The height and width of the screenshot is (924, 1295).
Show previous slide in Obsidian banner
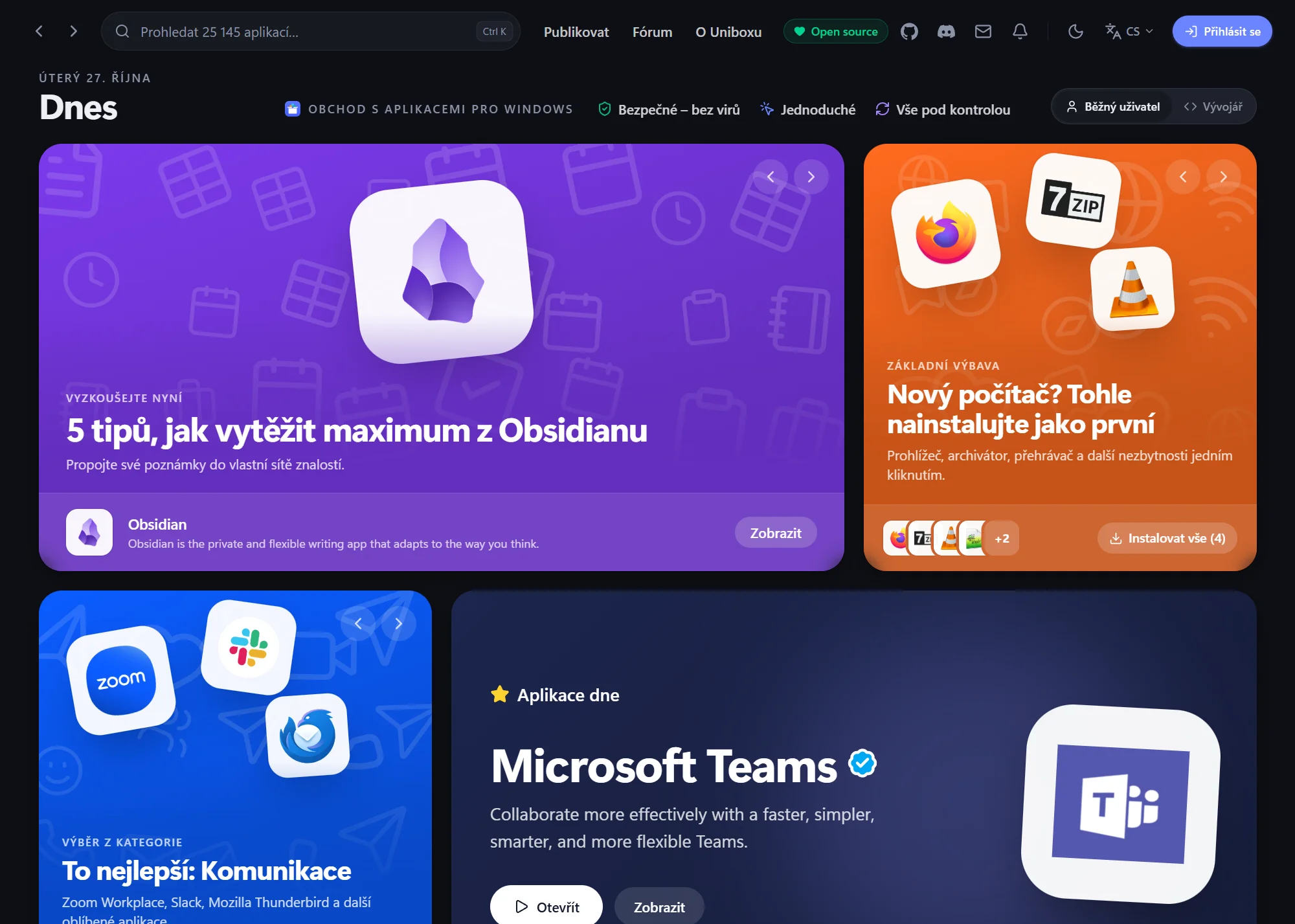click(x=771, y=177)
